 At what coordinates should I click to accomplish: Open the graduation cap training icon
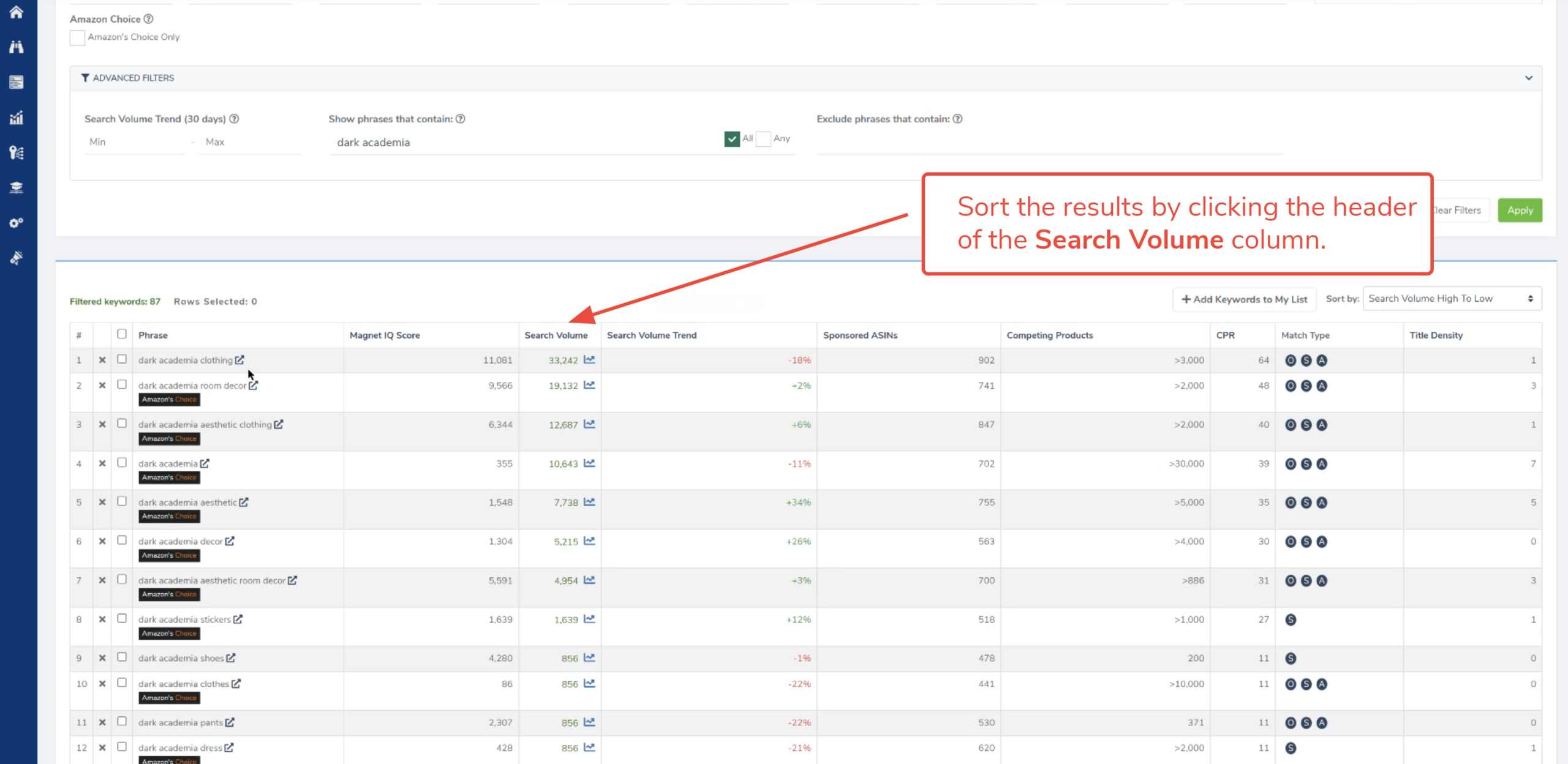click(17, 187)
